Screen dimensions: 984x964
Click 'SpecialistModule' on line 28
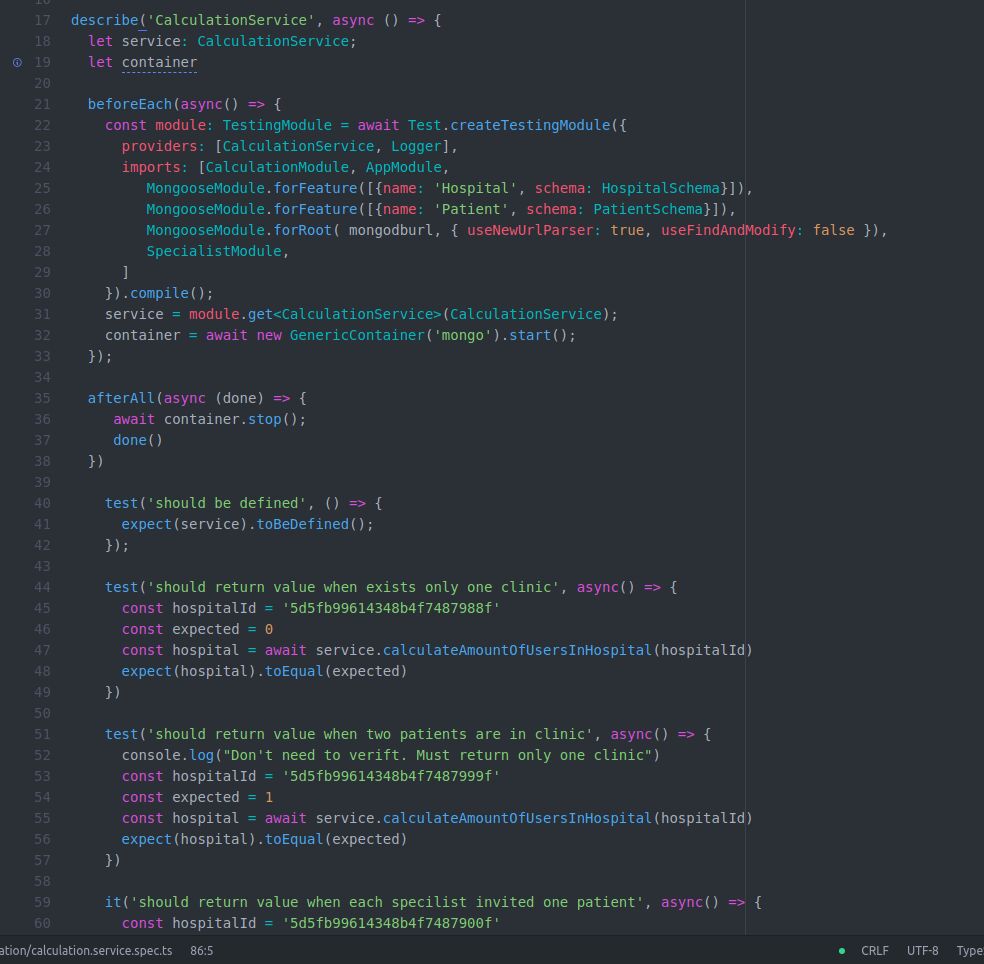(214, 251)
